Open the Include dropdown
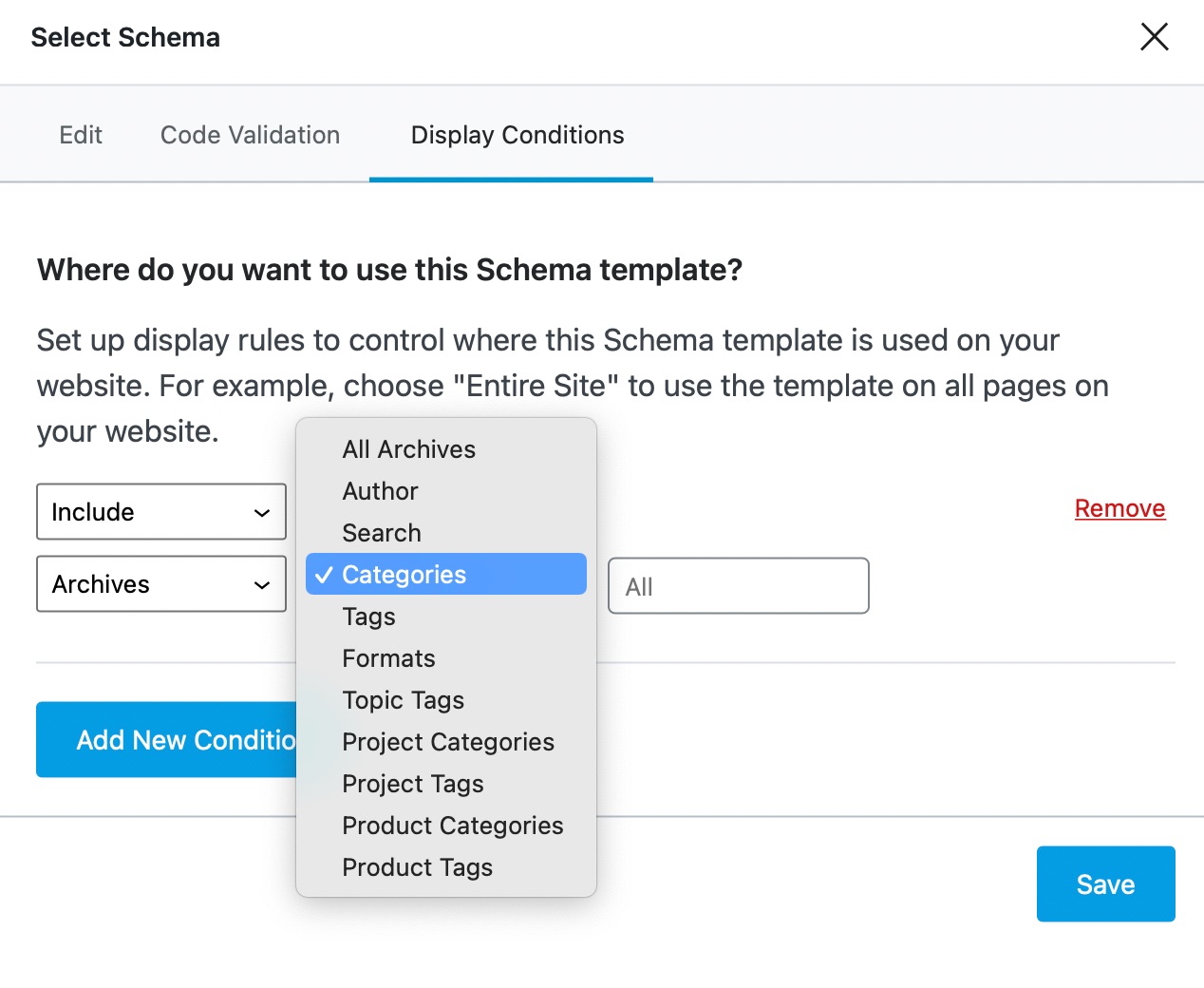The width and height of the screenshot is (1204, 988). tap(160, 511)
